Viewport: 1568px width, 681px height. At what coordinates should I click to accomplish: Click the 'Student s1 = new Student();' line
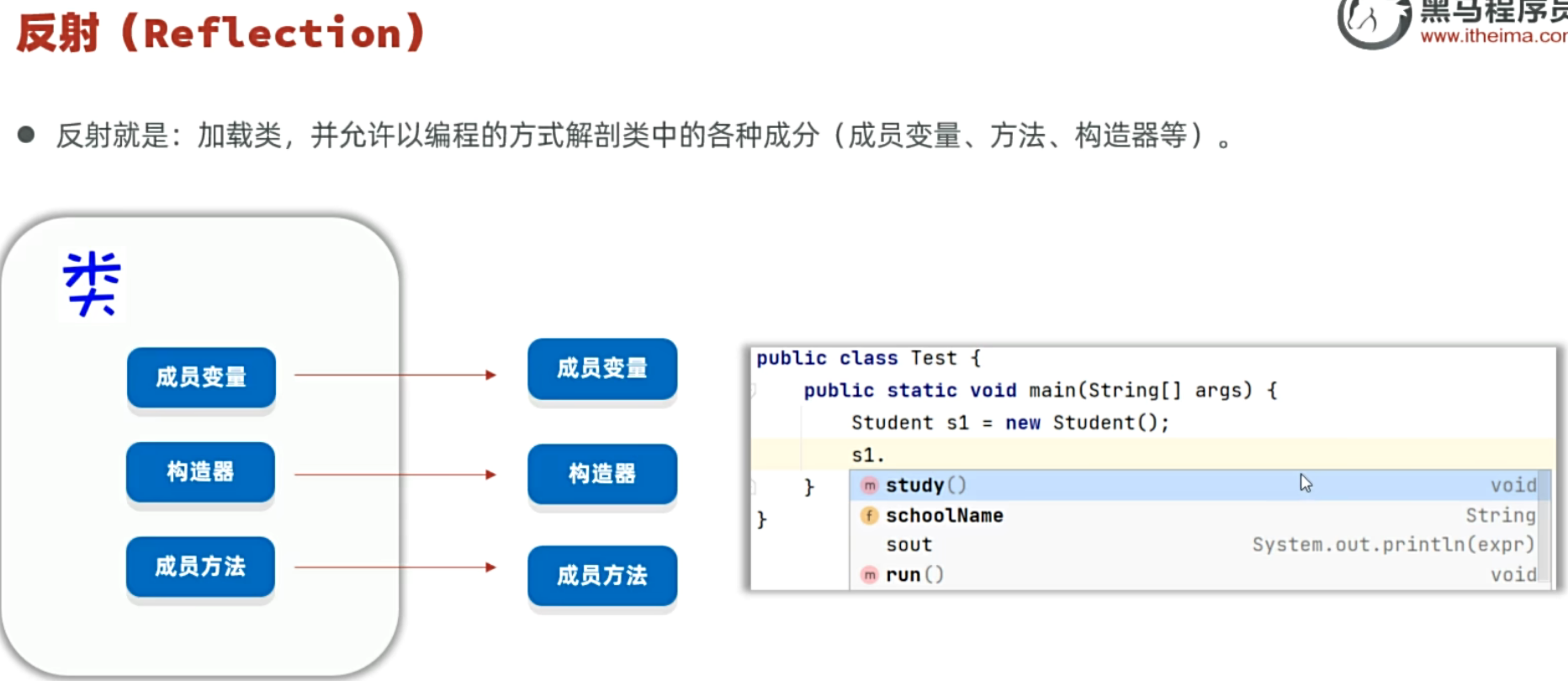pyautogui.click(x=1010, y=423)
